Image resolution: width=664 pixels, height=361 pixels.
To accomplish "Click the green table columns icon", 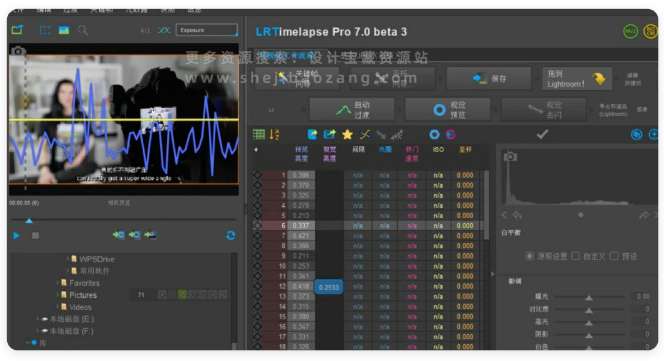I will 259,135.
